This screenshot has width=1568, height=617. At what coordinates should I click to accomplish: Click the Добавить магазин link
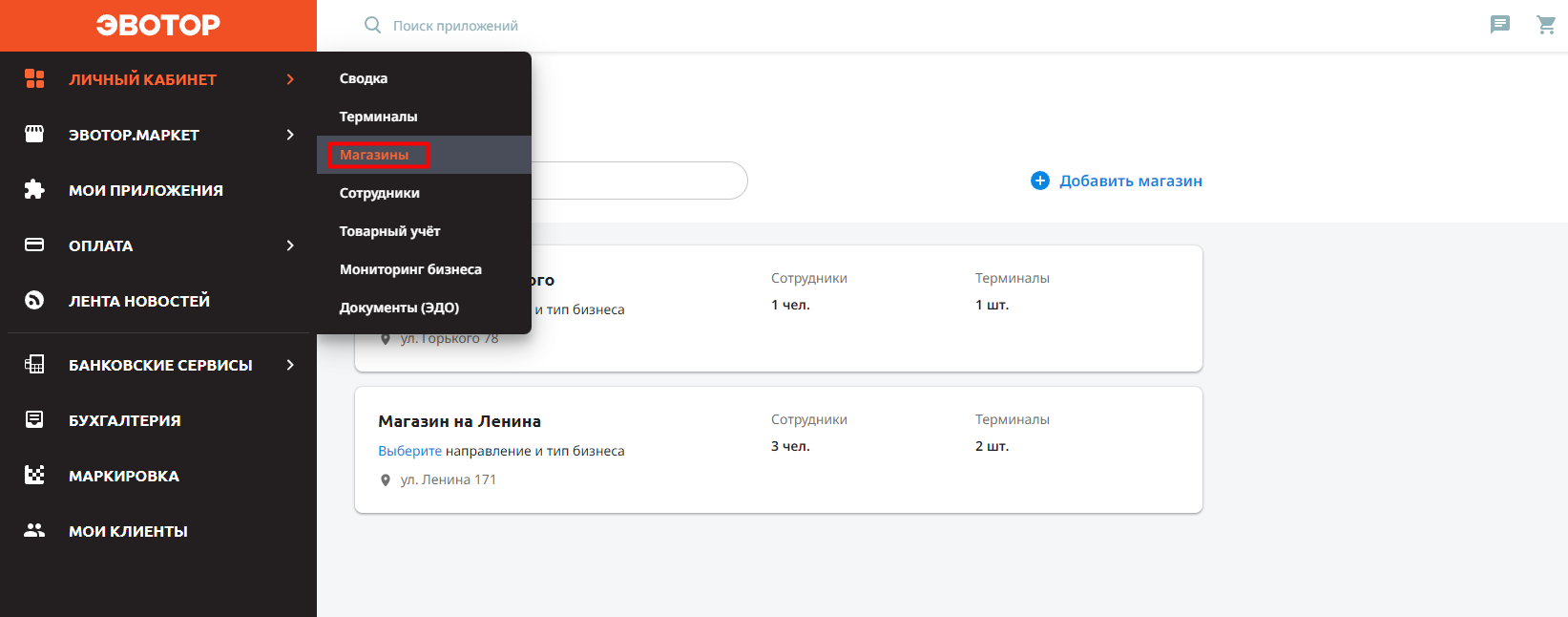(x=1131, y=181)
